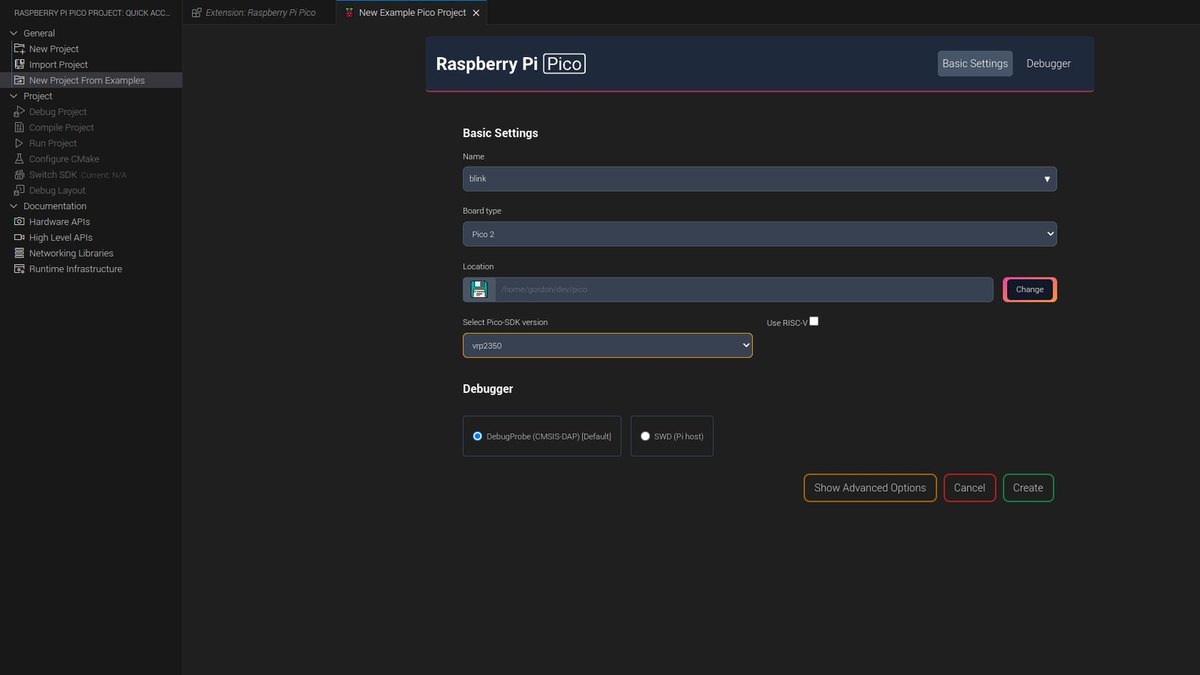Screen dimensions: 1200x675
Task: Click the Configure CMake flask icon
Action: tap(19, 159)
